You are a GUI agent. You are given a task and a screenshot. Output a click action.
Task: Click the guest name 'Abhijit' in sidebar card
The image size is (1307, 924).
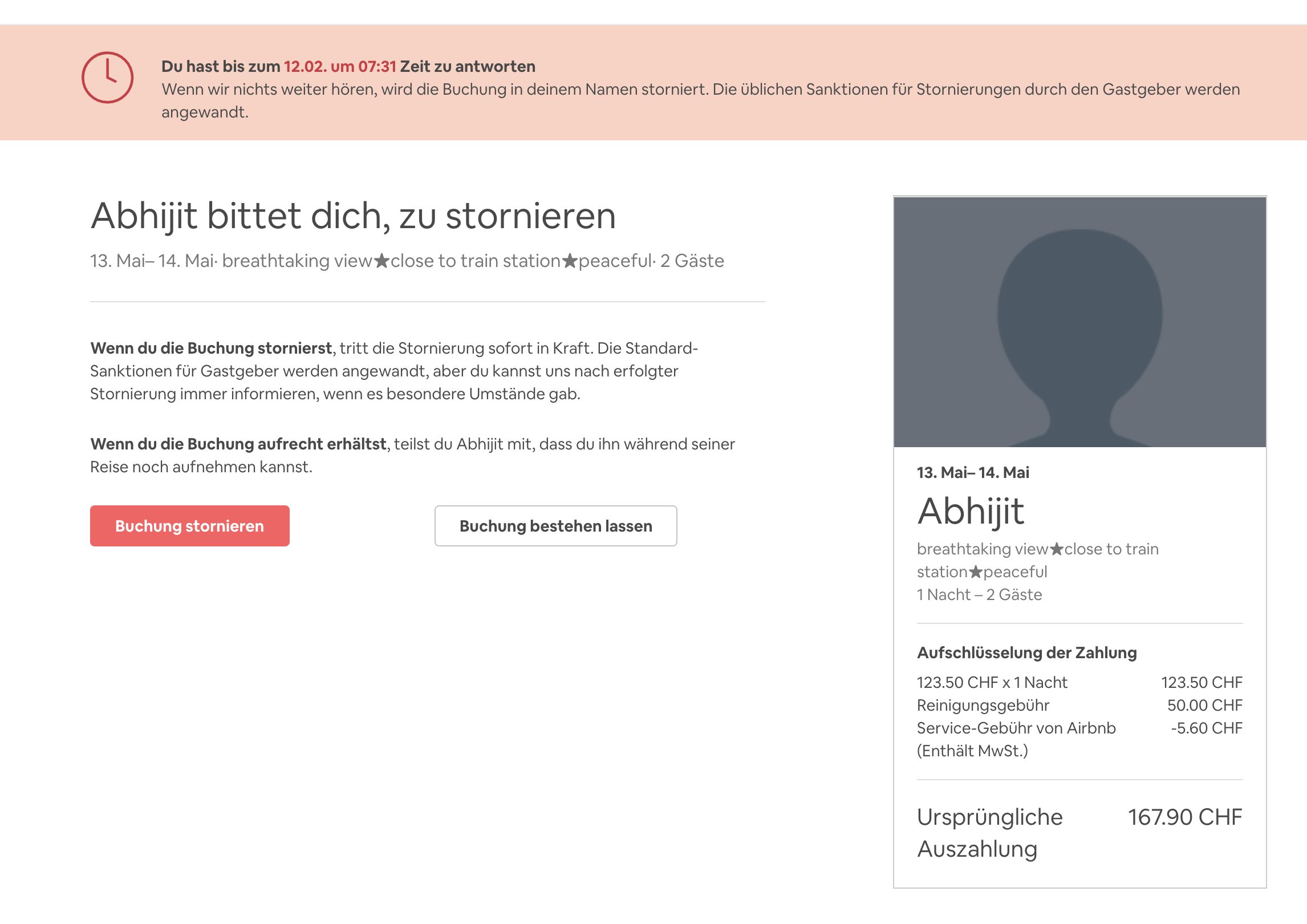point(971,511)
